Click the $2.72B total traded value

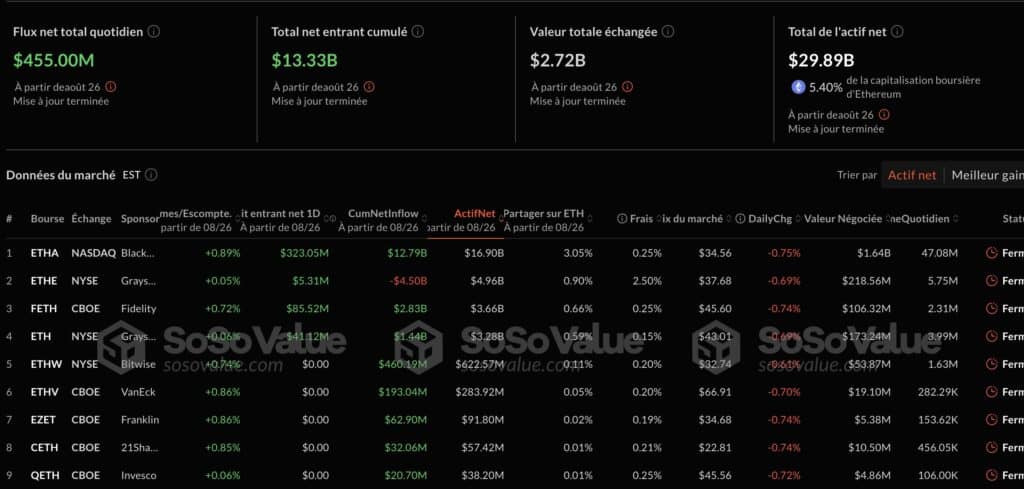tap(558, 61)
